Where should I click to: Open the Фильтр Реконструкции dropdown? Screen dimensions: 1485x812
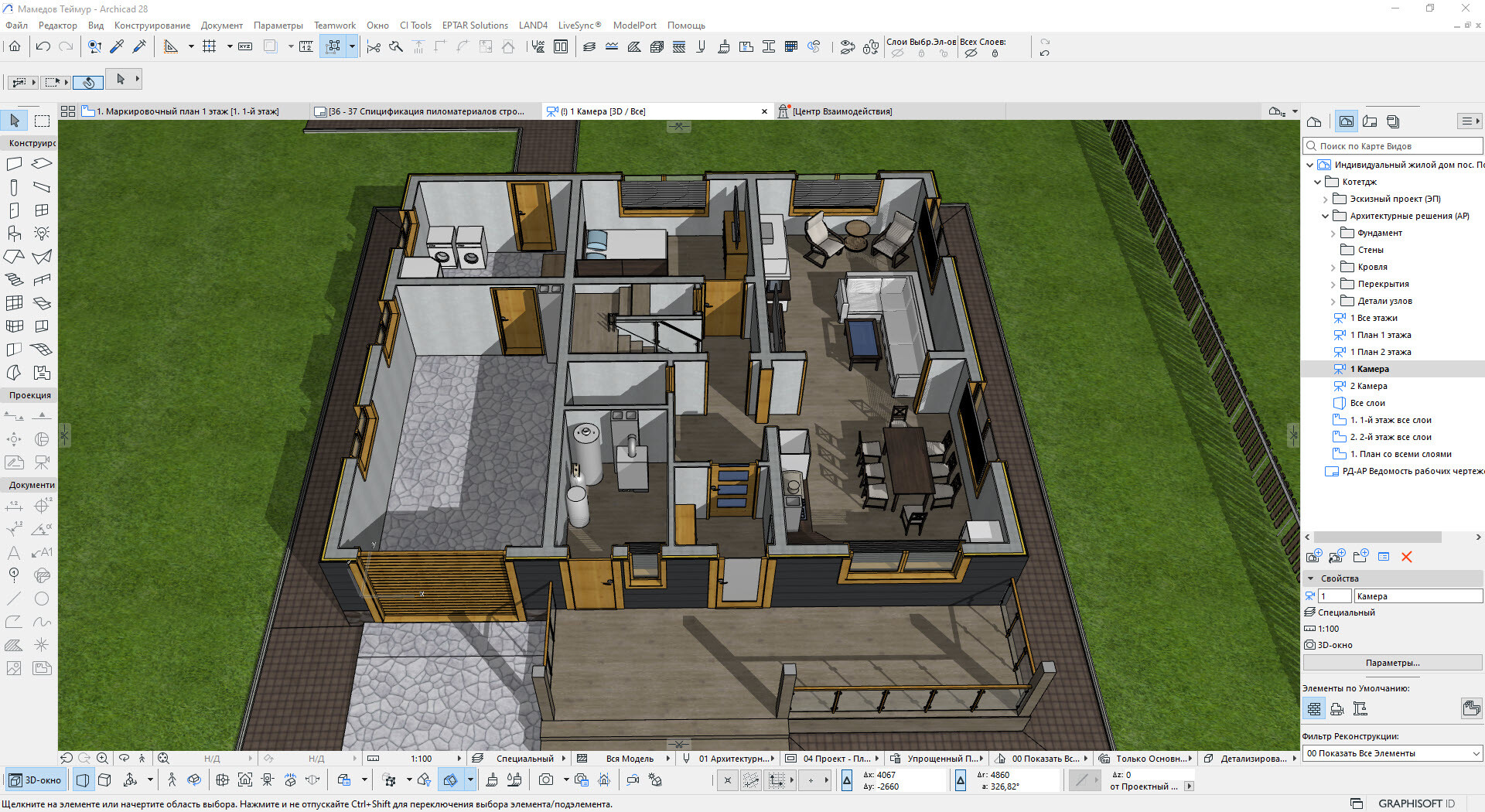(x=1392, y=753)
